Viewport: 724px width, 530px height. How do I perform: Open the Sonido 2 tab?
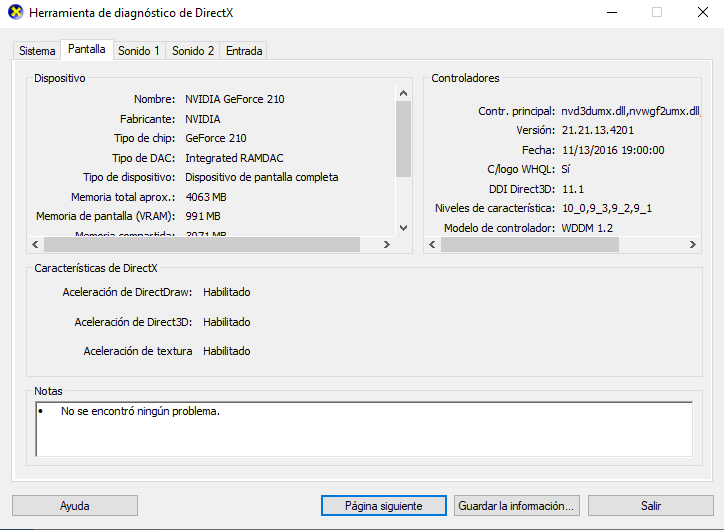193,51
